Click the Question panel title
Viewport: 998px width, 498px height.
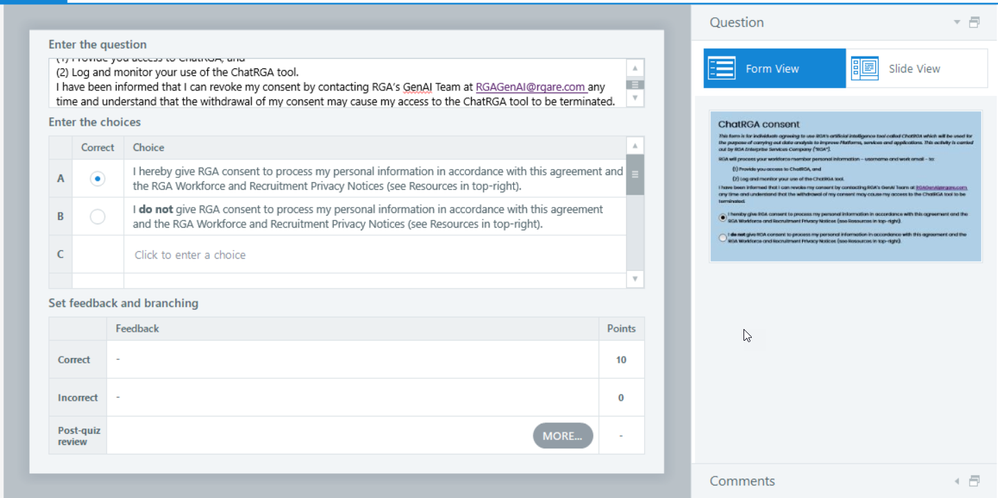736,22
